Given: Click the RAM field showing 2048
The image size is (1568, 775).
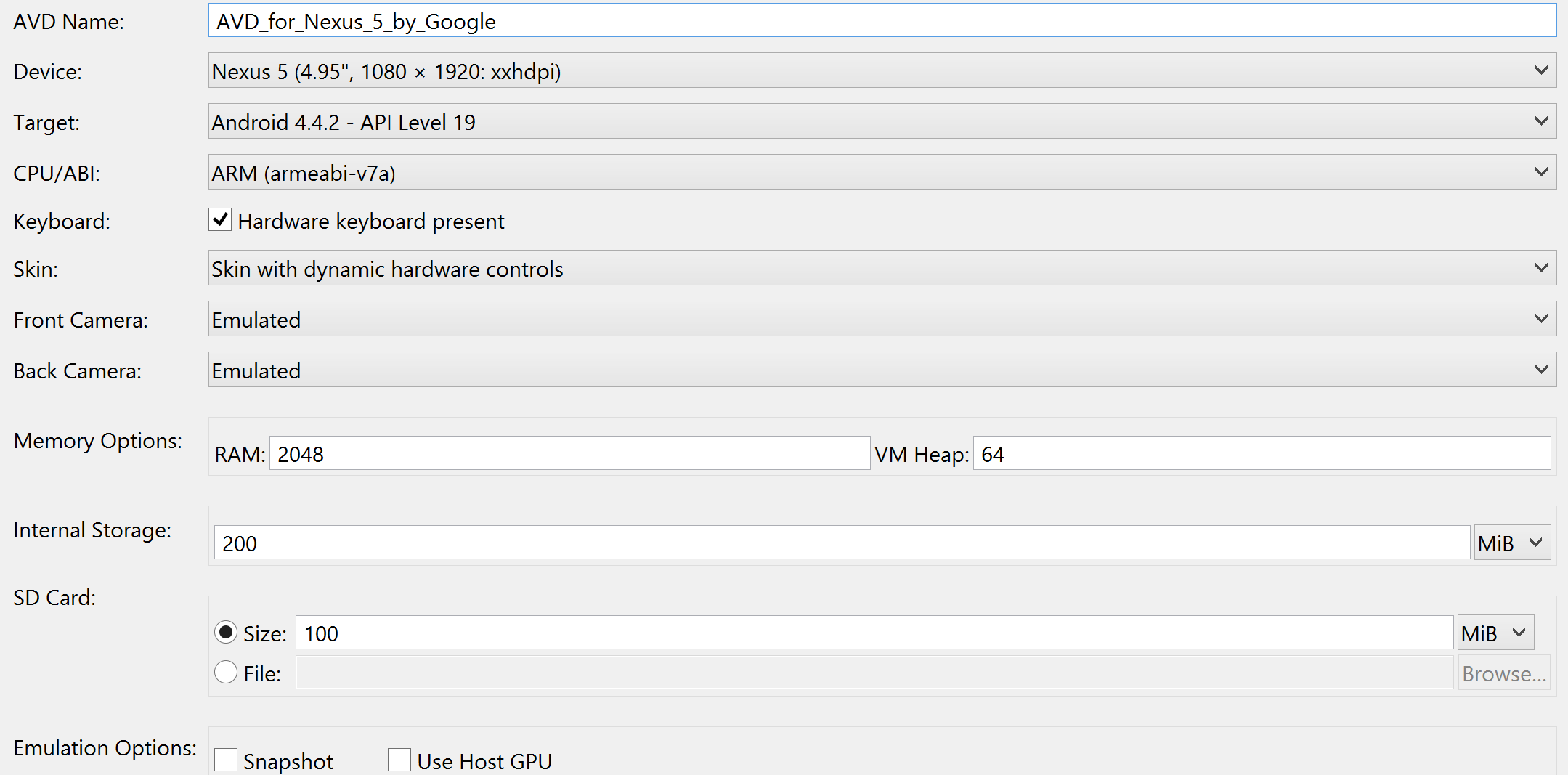Looking at the screenshot, I should (569, 454).
